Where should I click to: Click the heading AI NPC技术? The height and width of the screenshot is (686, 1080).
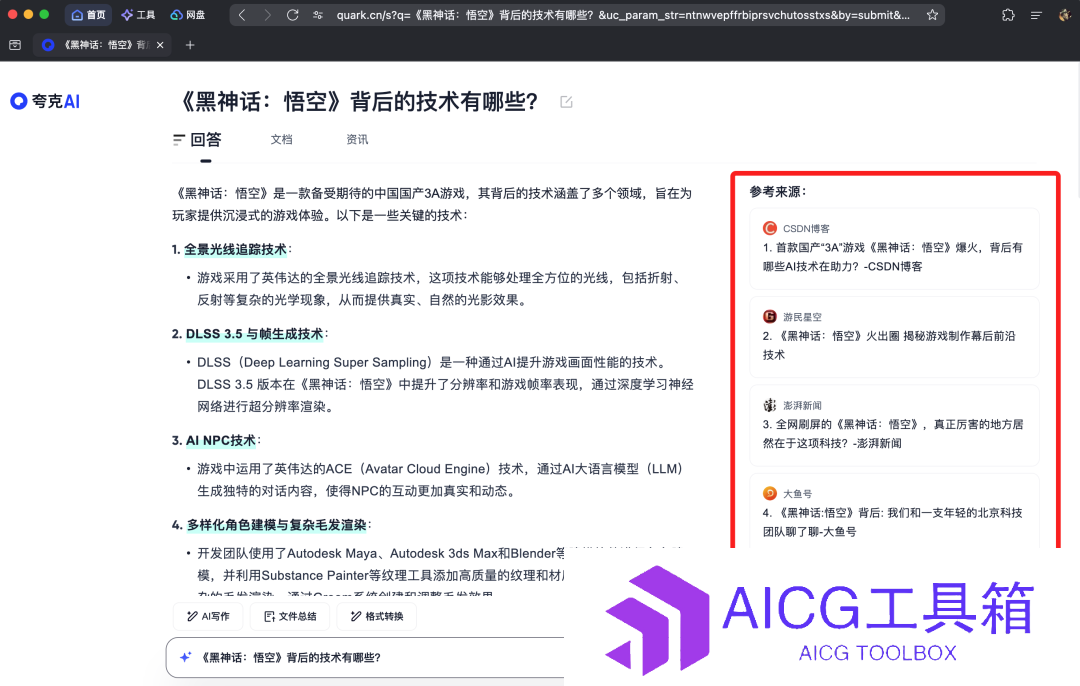220,441
